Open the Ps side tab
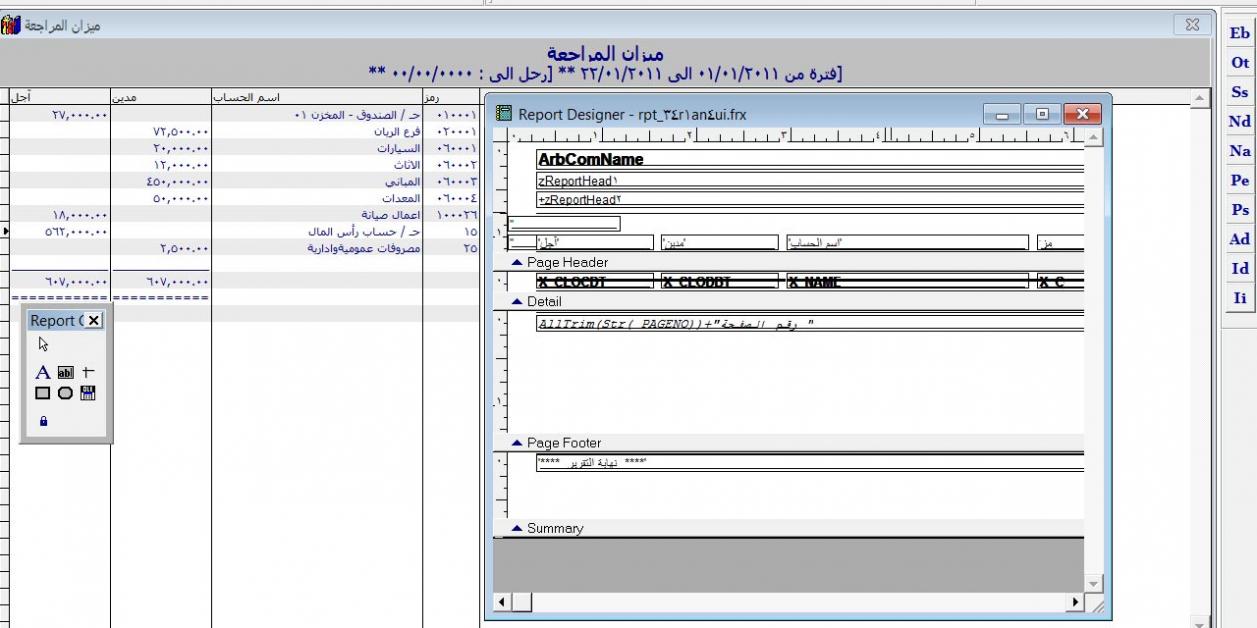The width and height of the screenshot is (1257, 628). tap(1240, 210)
